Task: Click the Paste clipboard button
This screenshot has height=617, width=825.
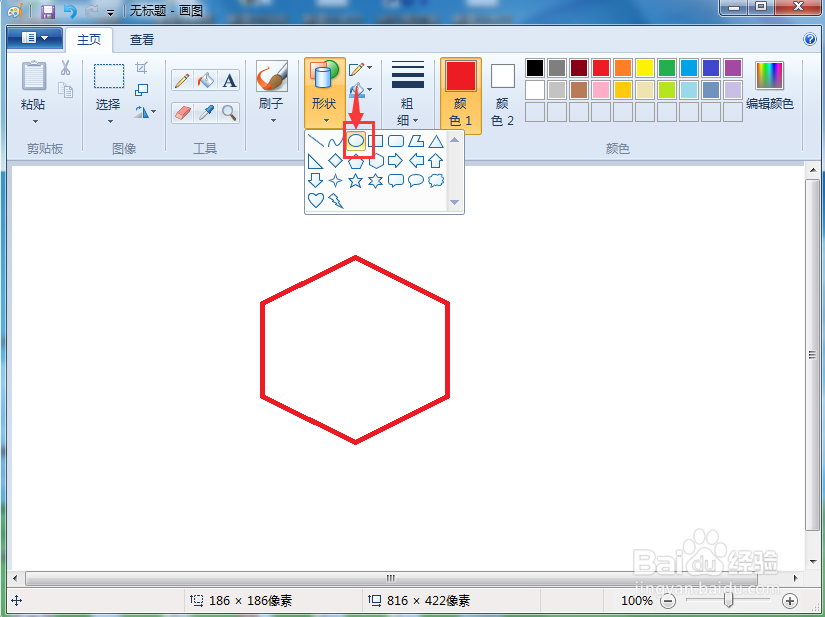Action: tap(33, 76)
